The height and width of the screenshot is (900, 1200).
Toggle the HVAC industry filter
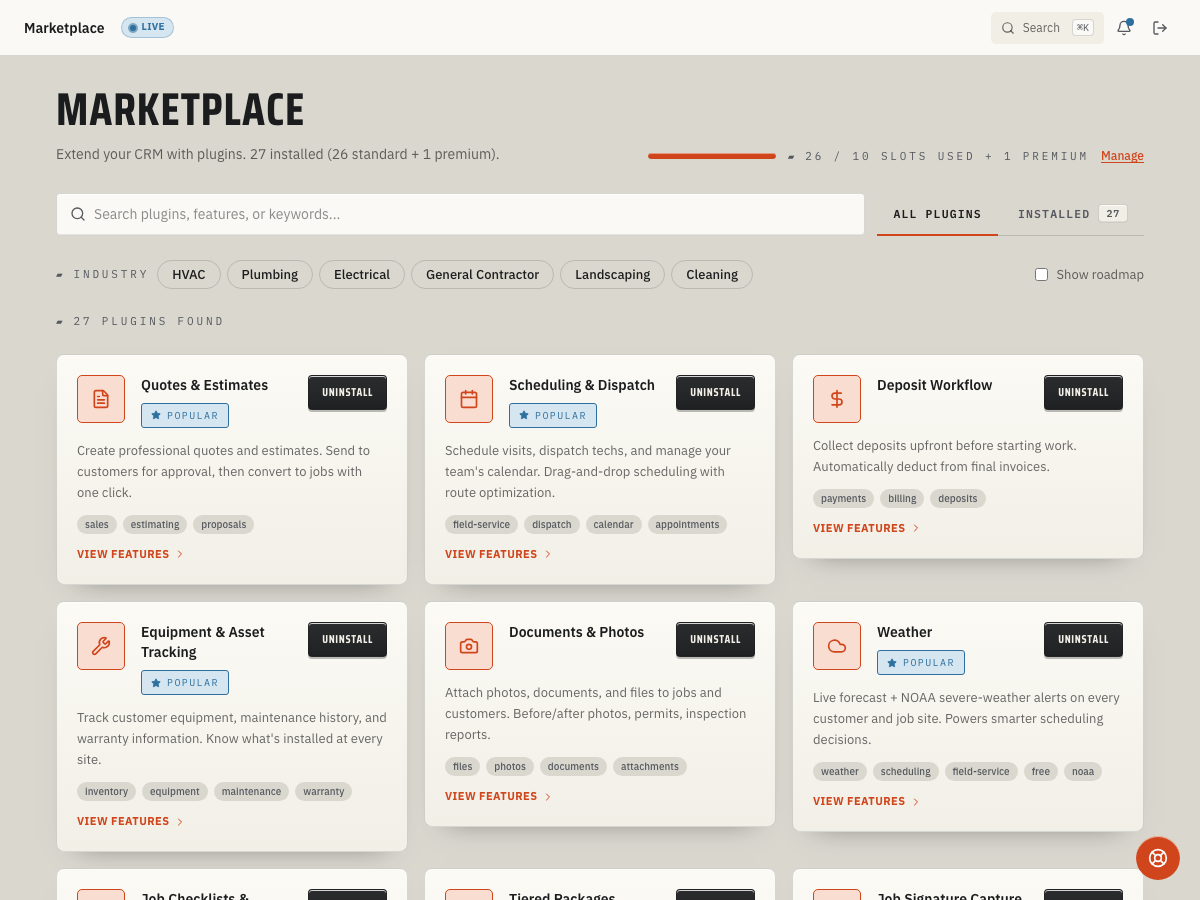point(189,274)
